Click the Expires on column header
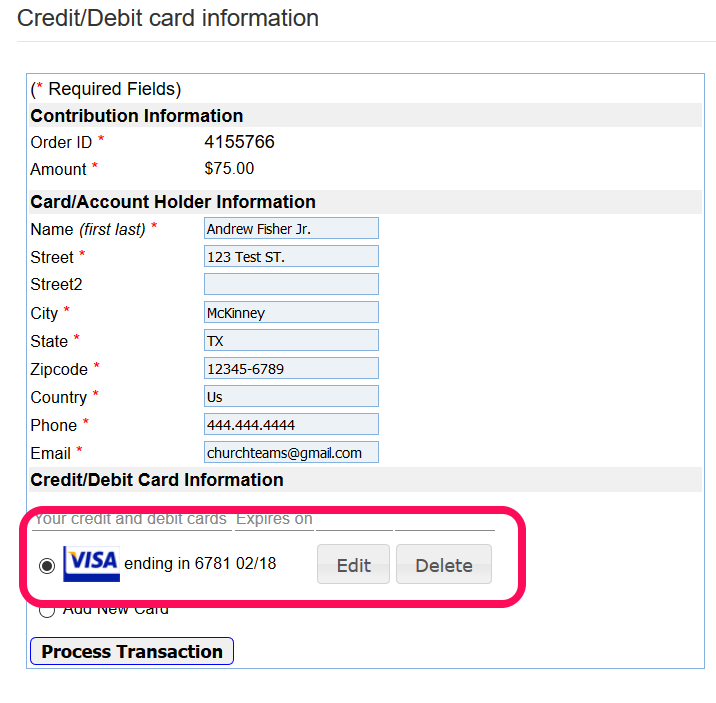This screenshot has width=716, height=703. (274, 520)
